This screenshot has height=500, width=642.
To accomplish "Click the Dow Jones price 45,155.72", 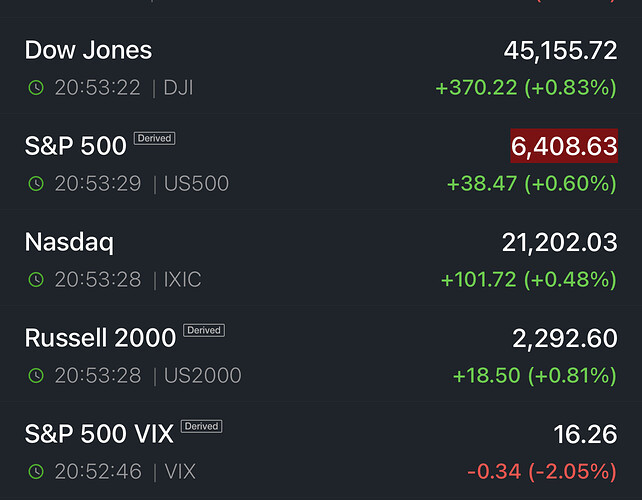I will [x=559, y=50].
